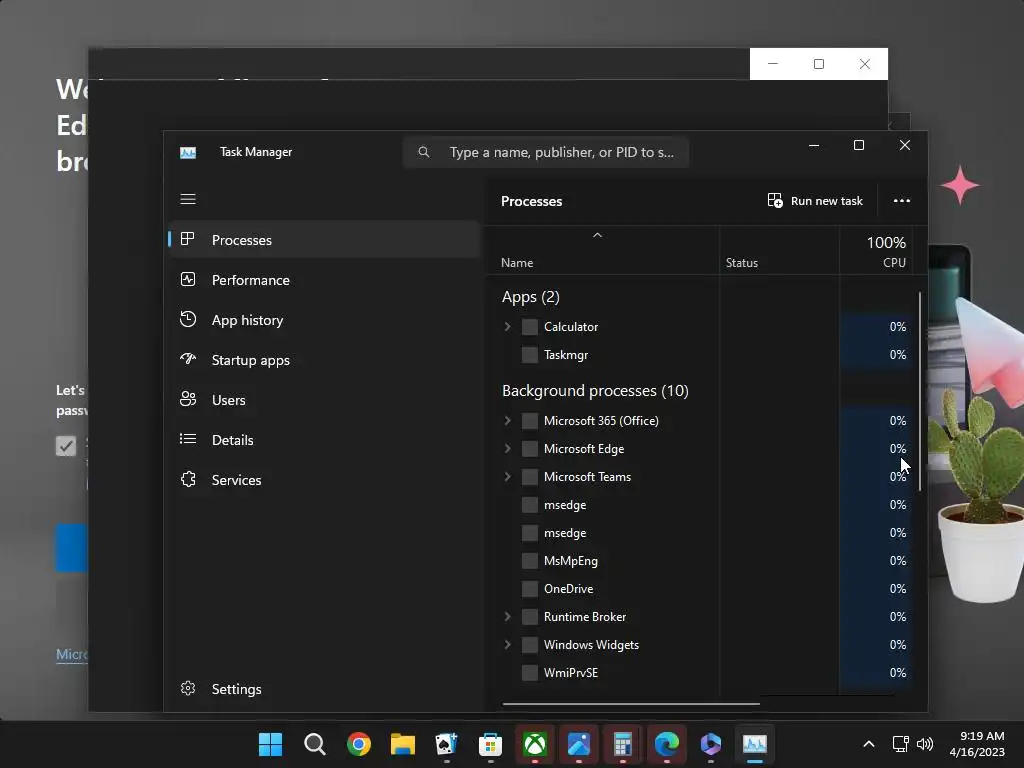This screenshot has height=768, width=1024.
Task: Expand the Microsoft Edge process group
Action: tap(507, 449)
